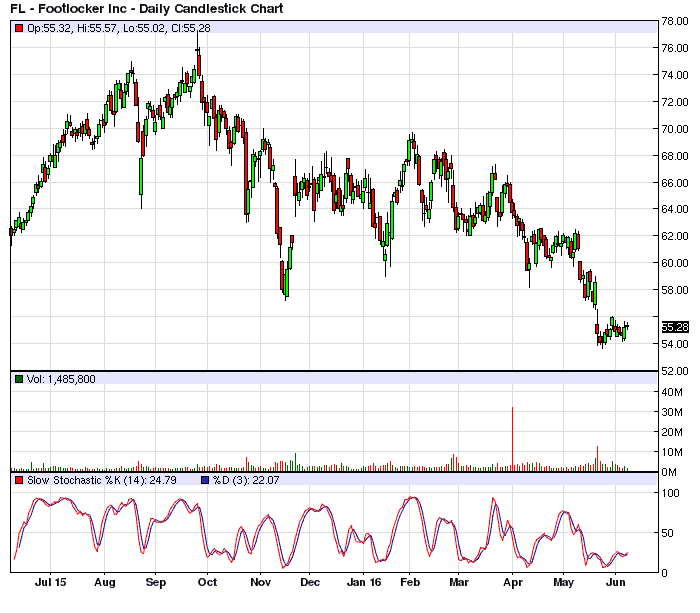This screenshot has height=613, width=700.
Task: Click the %D (3): 22.07 label
Action: click(x=246, y=480)
